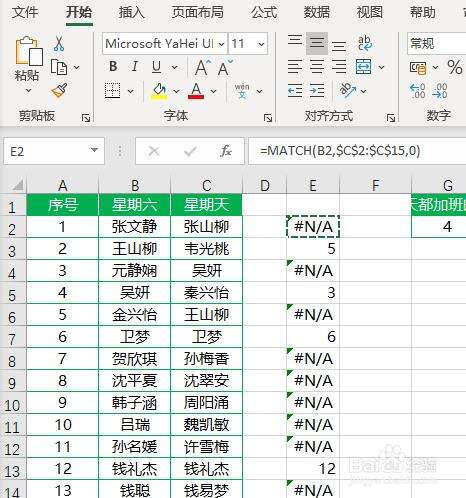Toggle Bold formatting
The height and width of the screenshot is (498, 466).
point(113,67)
